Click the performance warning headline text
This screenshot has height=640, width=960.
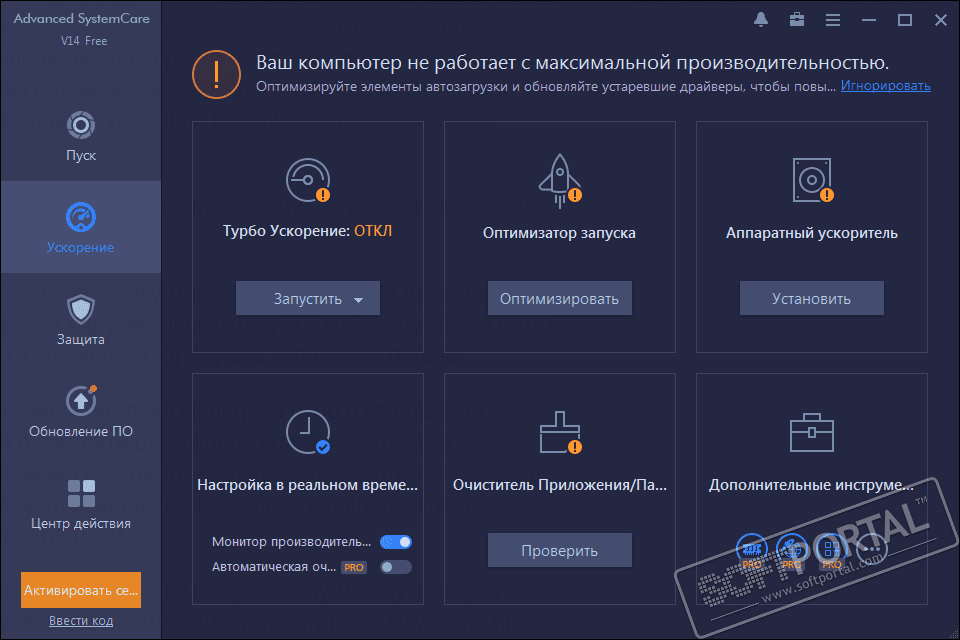[572, 62]
